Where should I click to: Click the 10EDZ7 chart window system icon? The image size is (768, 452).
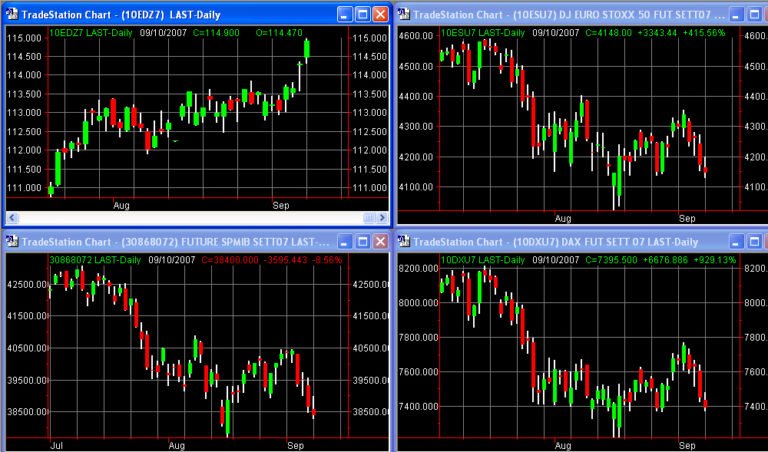[x=12, y=14]
